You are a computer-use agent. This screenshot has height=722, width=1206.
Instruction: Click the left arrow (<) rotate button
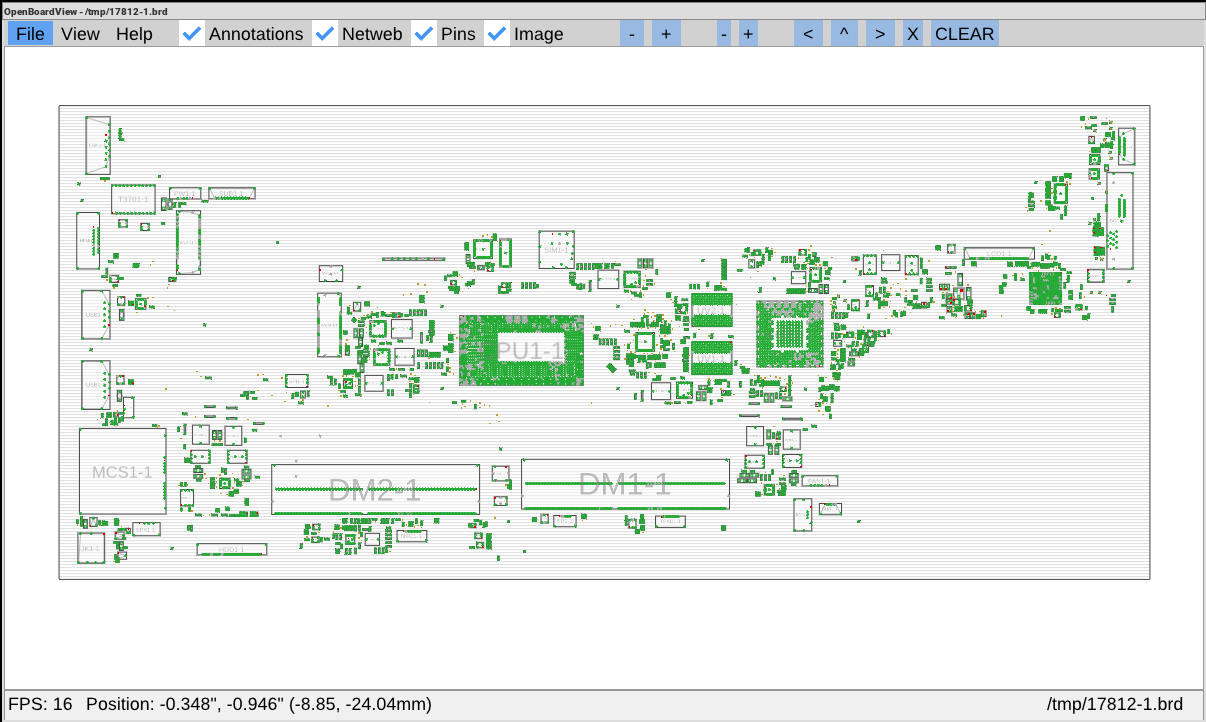(808, 34)
